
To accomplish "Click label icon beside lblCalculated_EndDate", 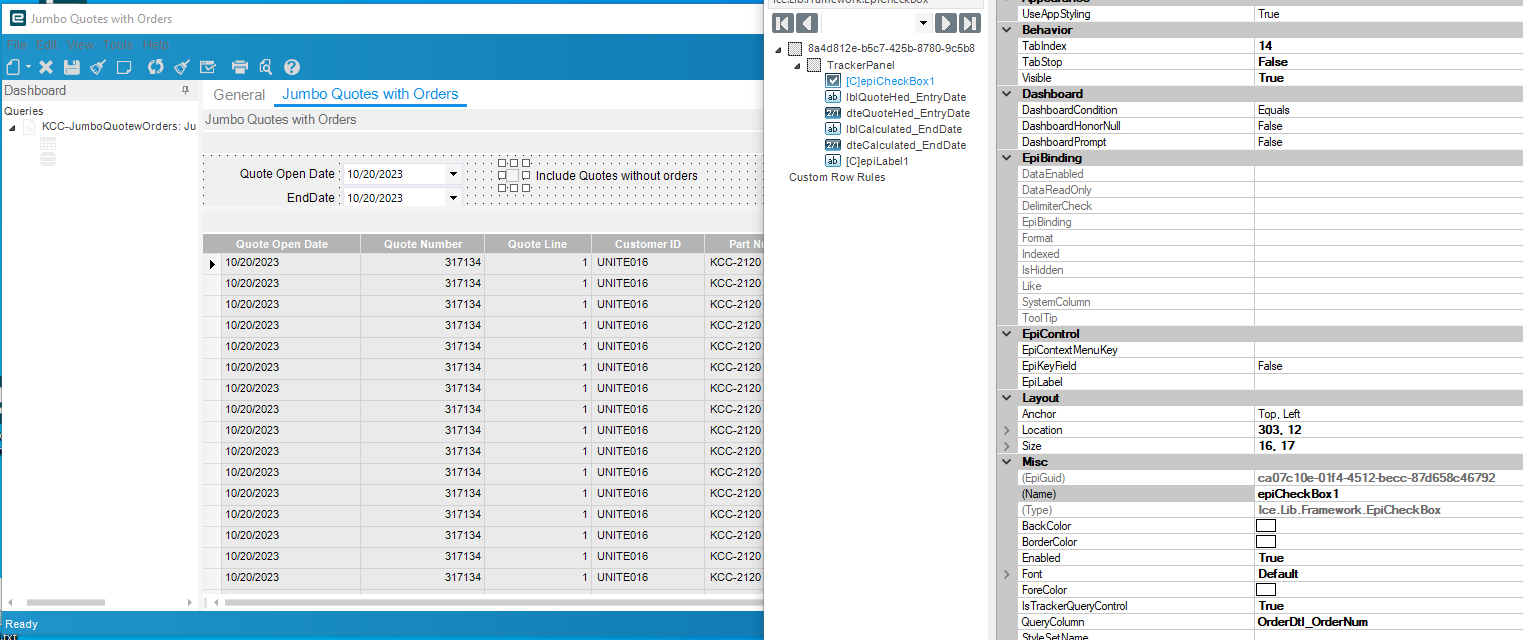I will 832,129.
